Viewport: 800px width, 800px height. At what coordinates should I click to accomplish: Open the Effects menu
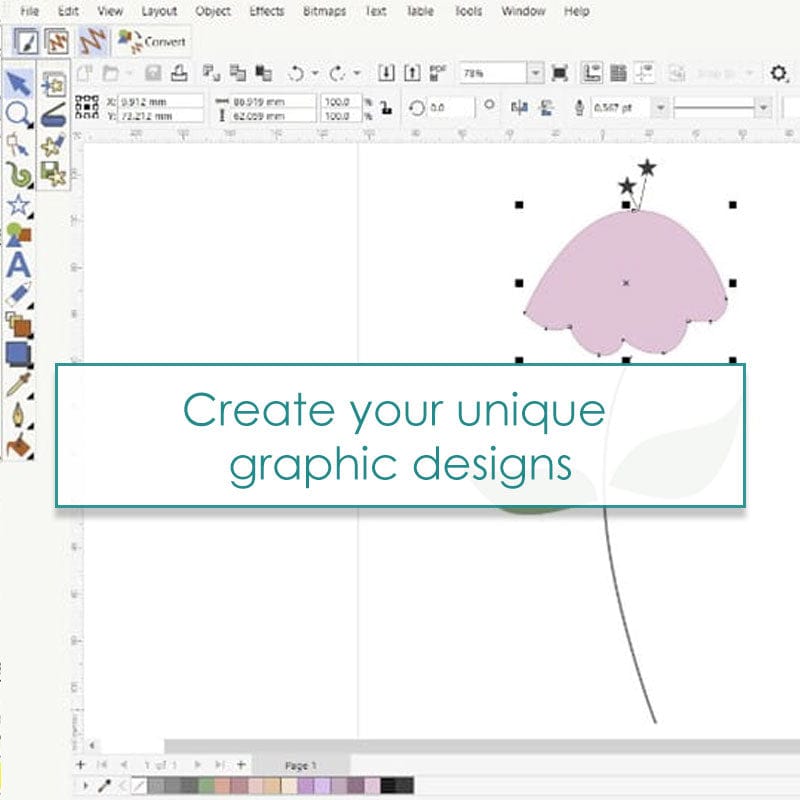pos(266,11)
